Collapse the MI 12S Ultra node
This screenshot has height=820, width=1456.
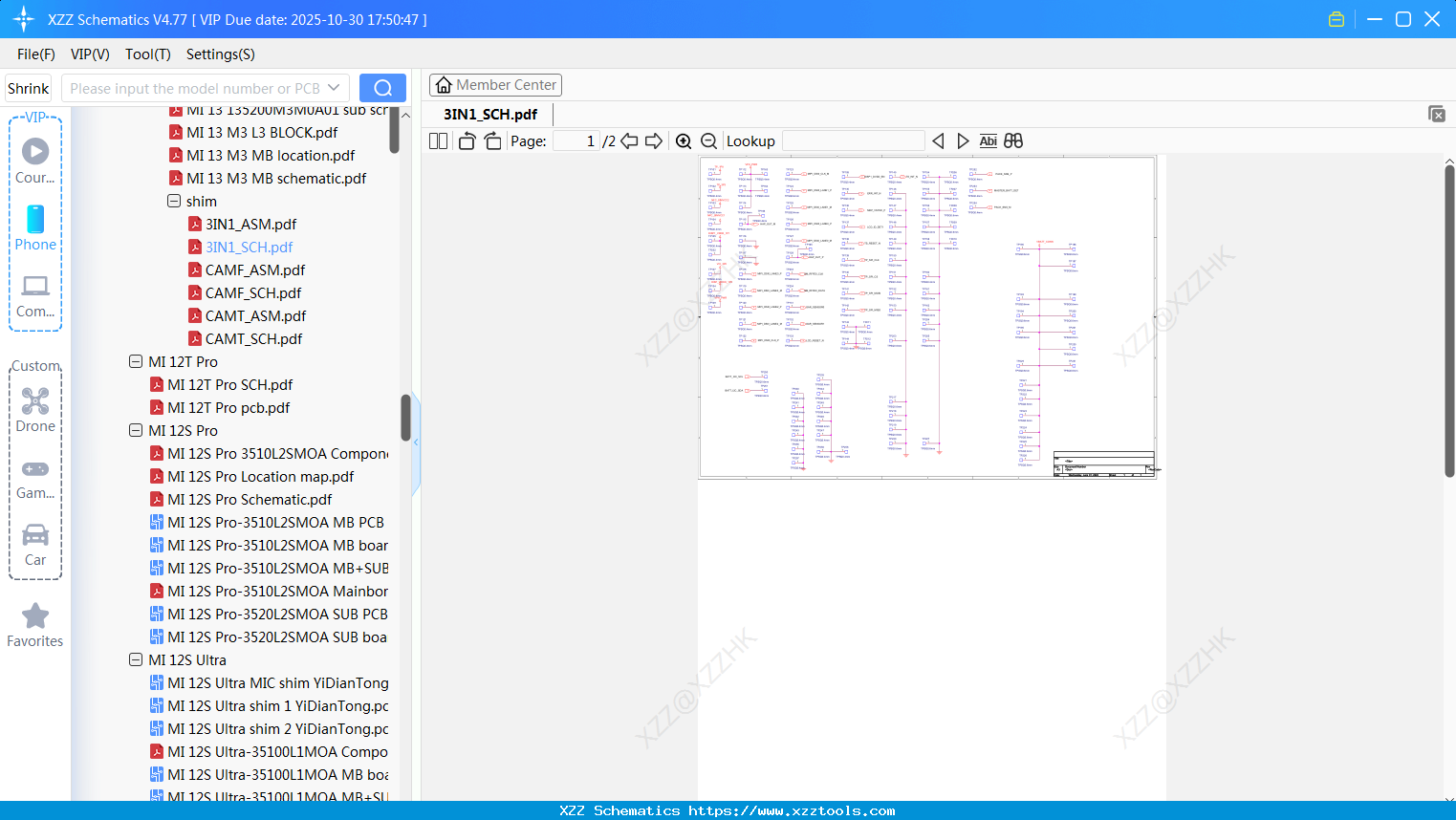pyautogui.click(x=136, y=660)
